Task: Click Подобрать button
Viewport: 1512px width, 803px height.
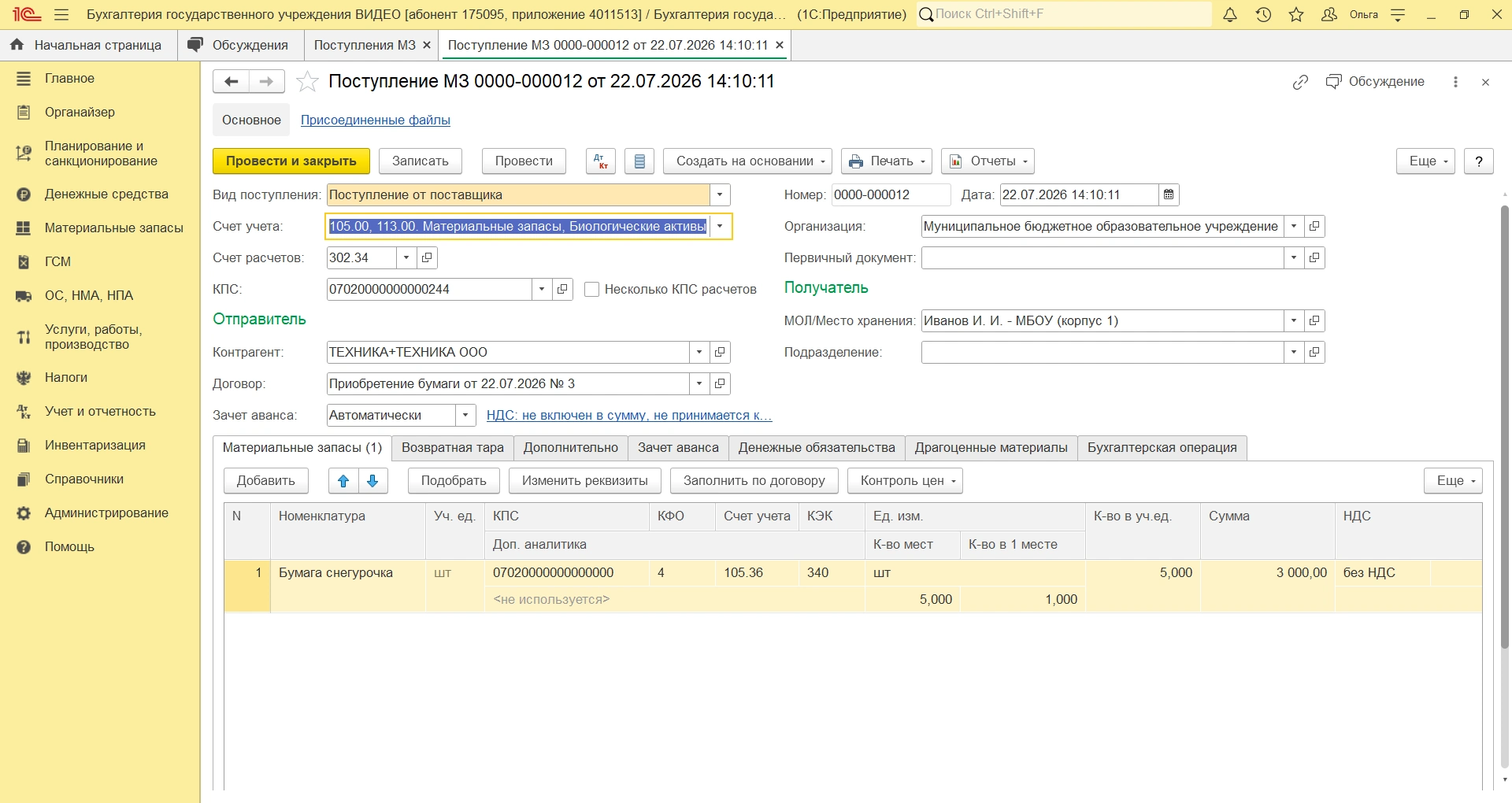Action: coord(454,481)
